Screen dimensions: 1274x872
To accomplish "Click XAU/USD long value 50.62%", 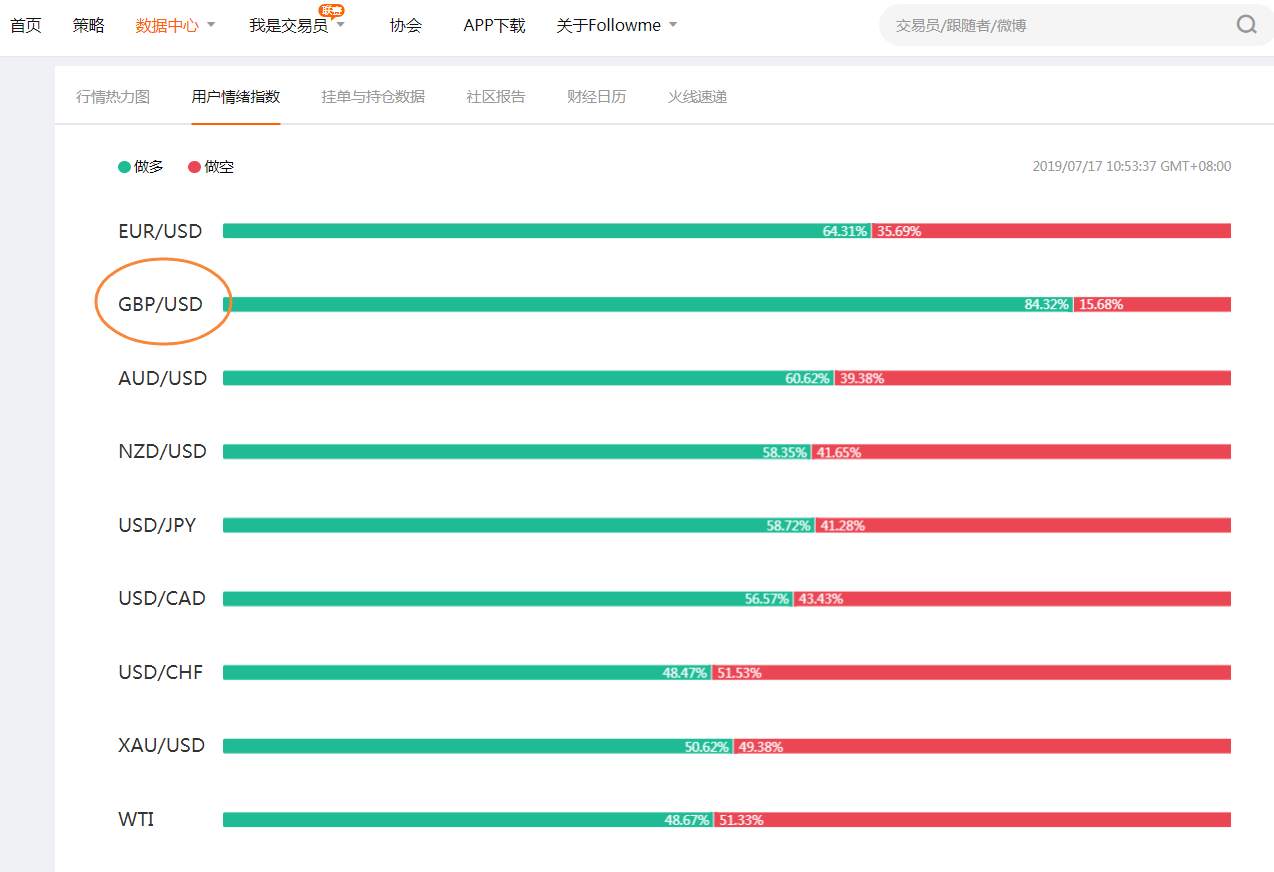I will pos(707,746).
